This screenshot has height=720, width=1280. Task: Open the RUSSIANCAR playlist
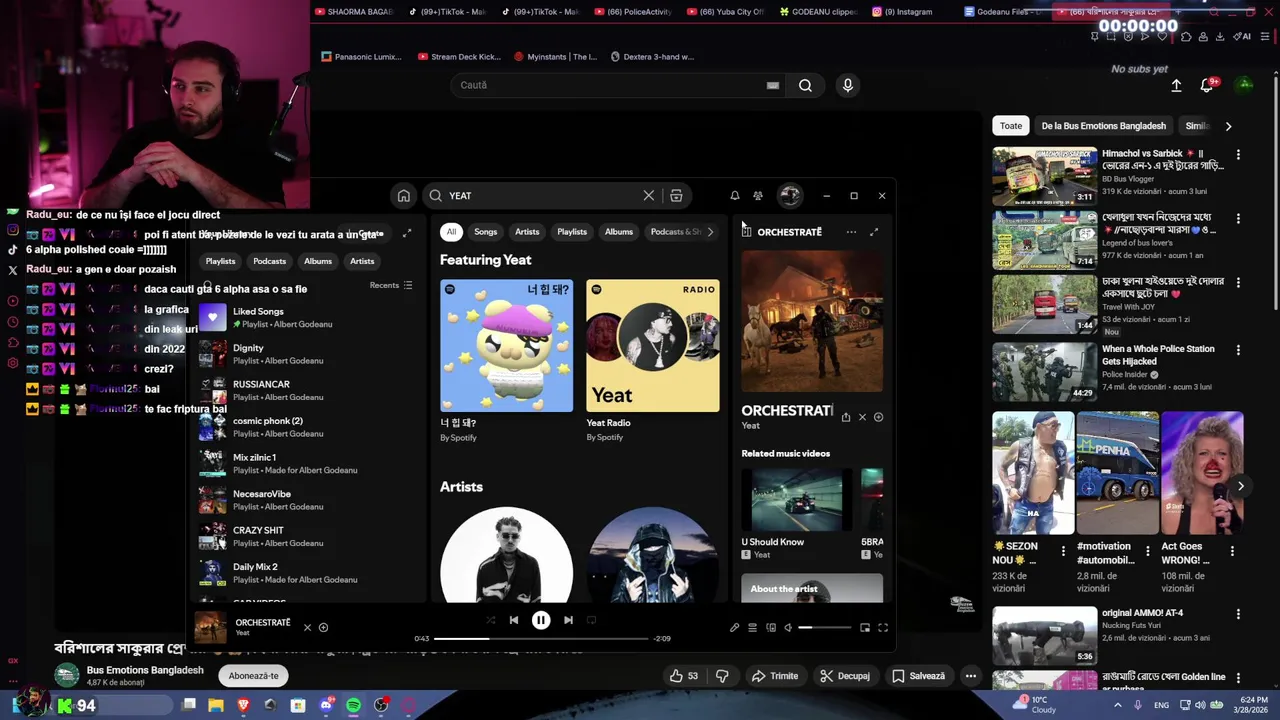[x=305, y=390]
